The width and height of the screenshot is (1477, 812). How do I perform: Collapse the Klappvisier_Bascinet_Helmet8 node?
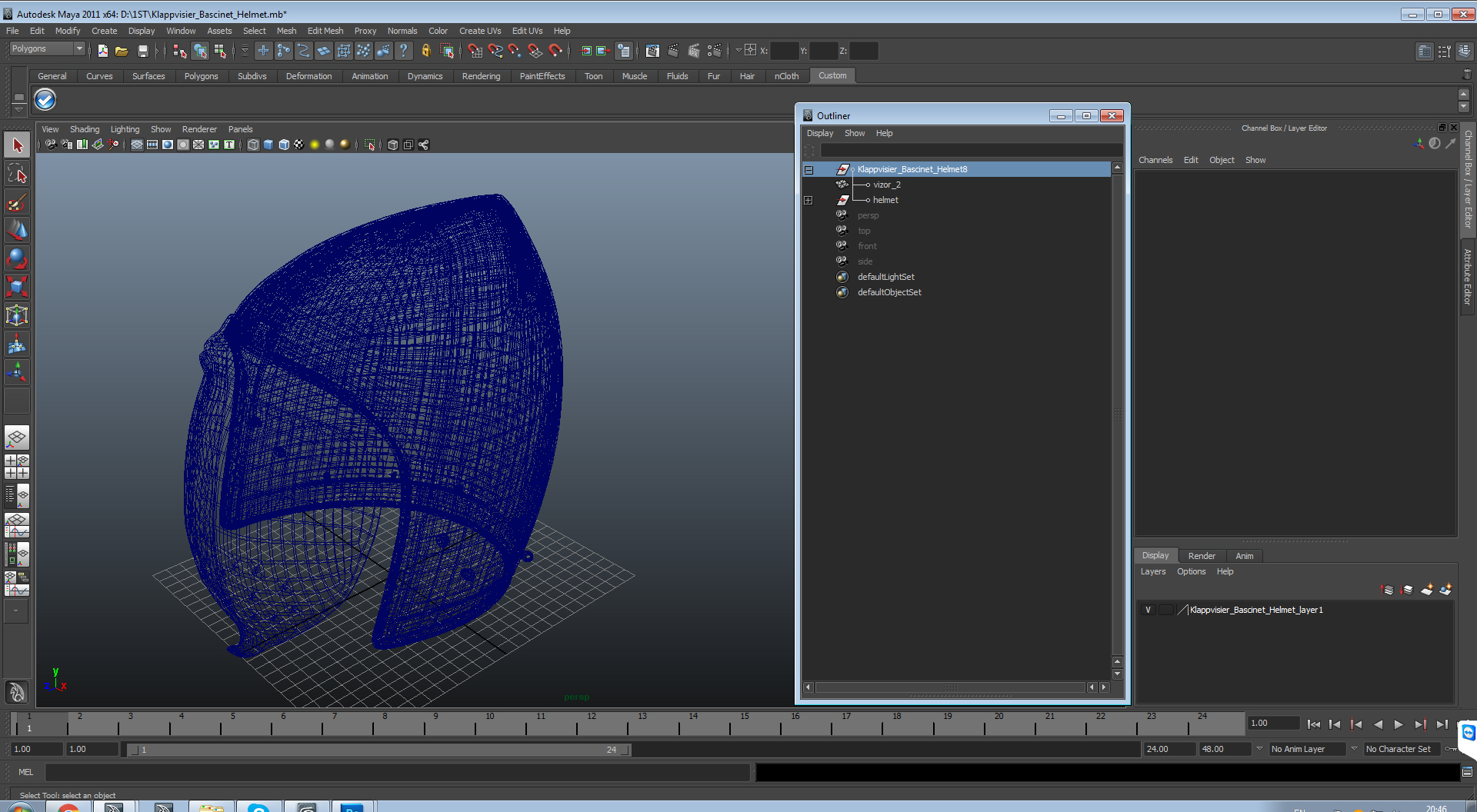tap(809, 170)
